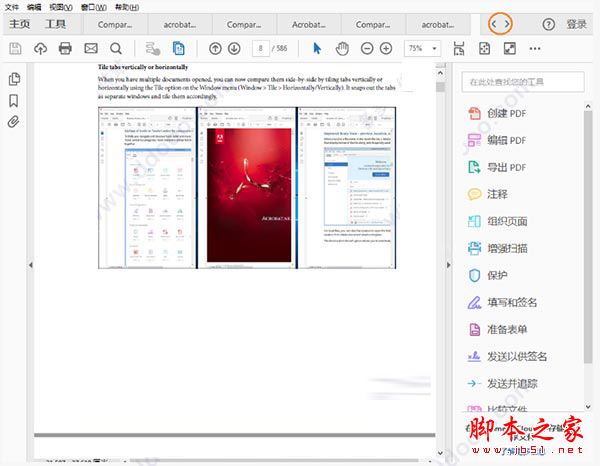This screenshot has width=600, height=466.
Task: Click the cloud upload icon
Action: tap(40, 49)
